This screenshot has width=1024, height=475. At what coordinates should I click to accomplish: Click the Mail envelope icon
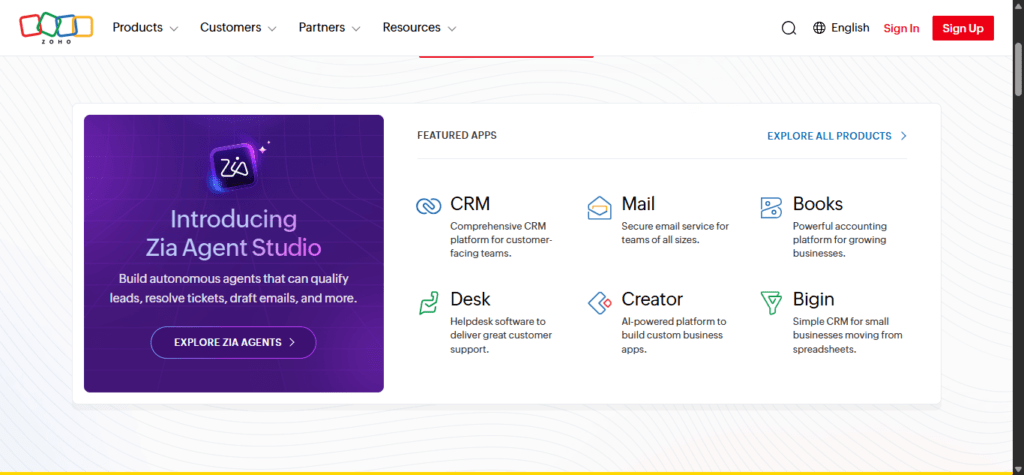pos(600,208)
